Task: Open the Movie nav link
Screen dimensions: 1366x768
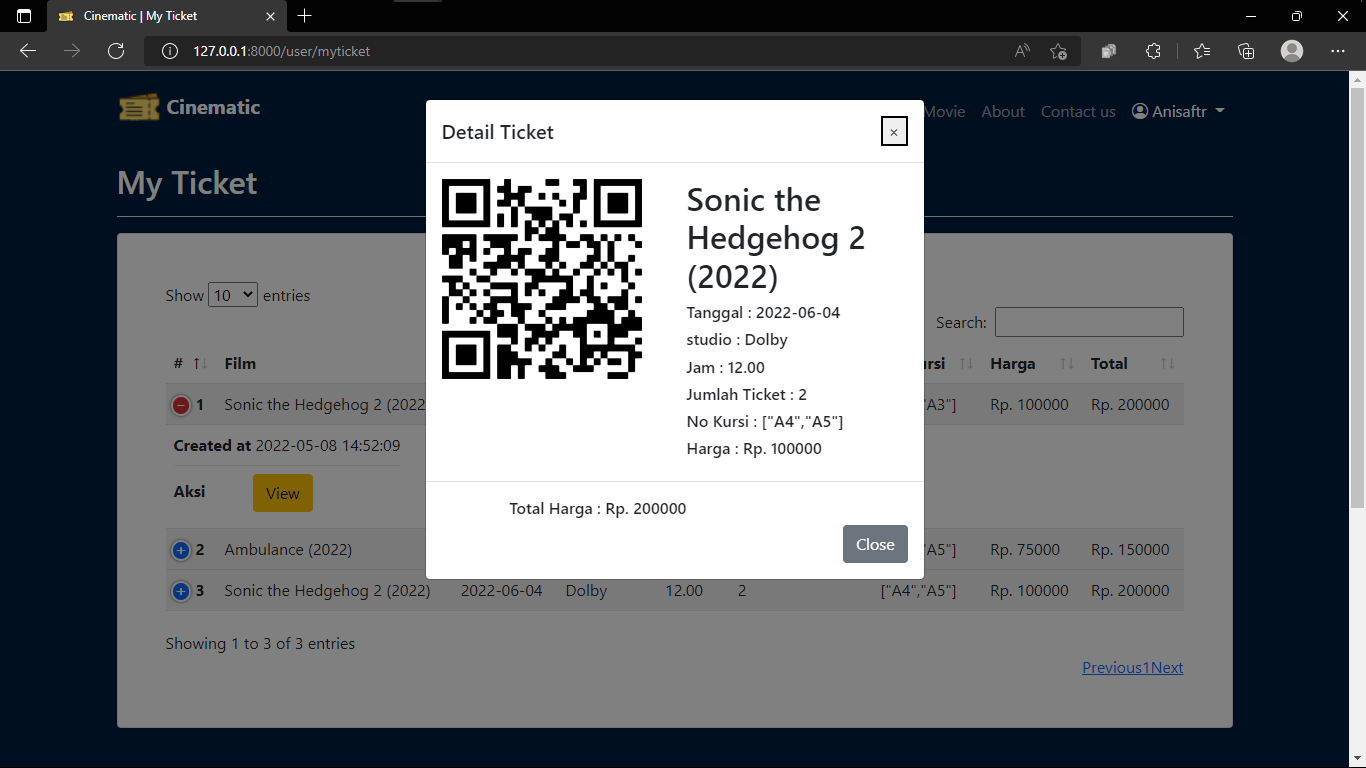Action: pos(944,111)
